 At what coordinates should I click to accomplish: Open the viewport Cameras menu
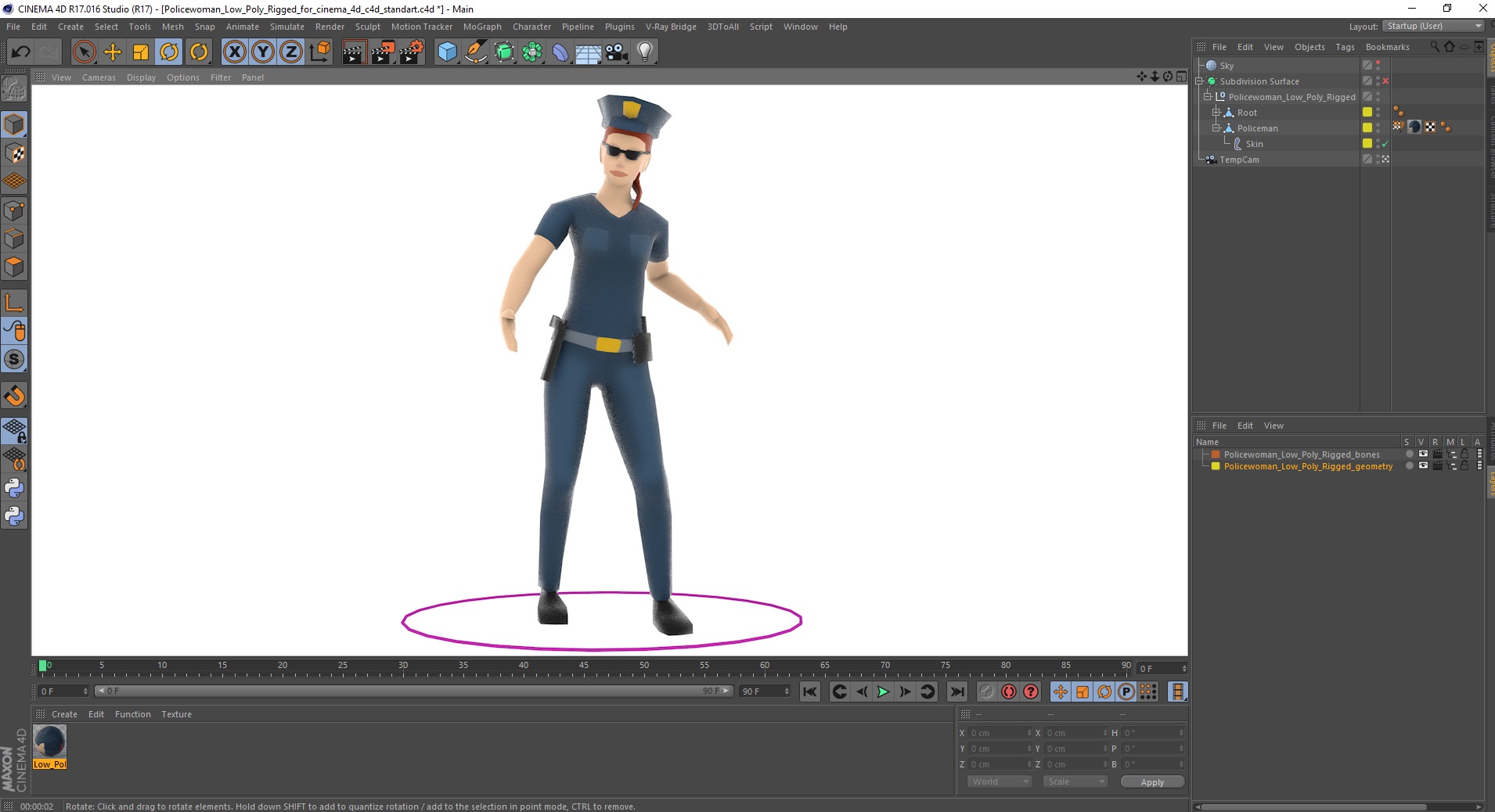99,77
